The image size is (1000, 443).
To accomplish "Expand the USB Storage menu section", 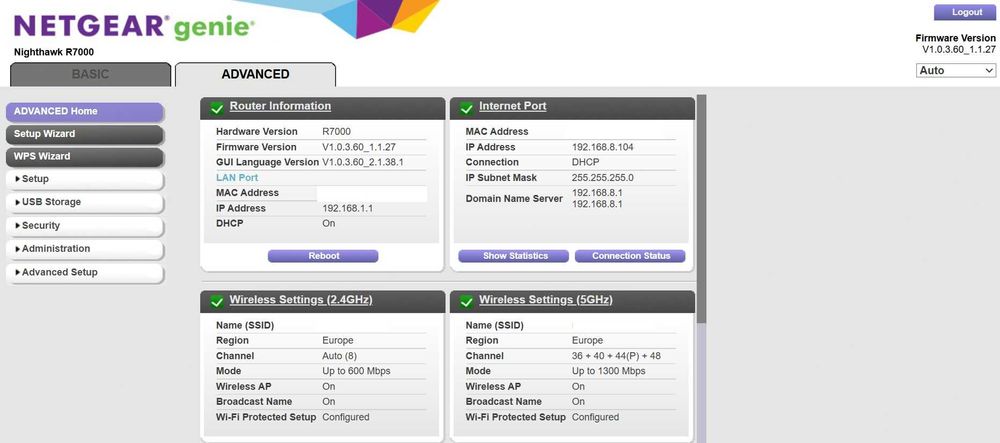I will 85,202.
